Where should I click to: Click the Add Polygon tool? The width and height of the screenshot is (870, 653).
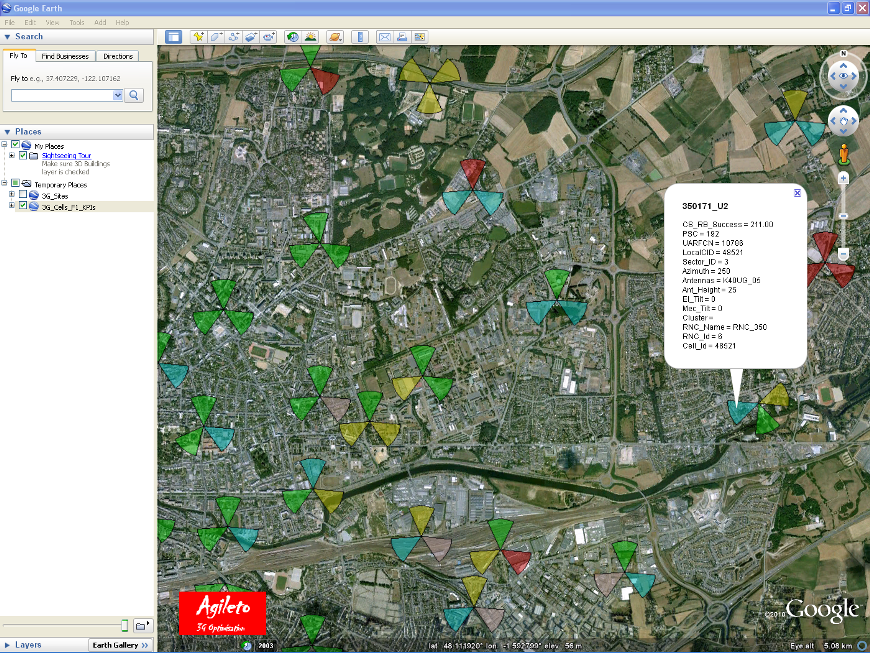tap(216, 37)
